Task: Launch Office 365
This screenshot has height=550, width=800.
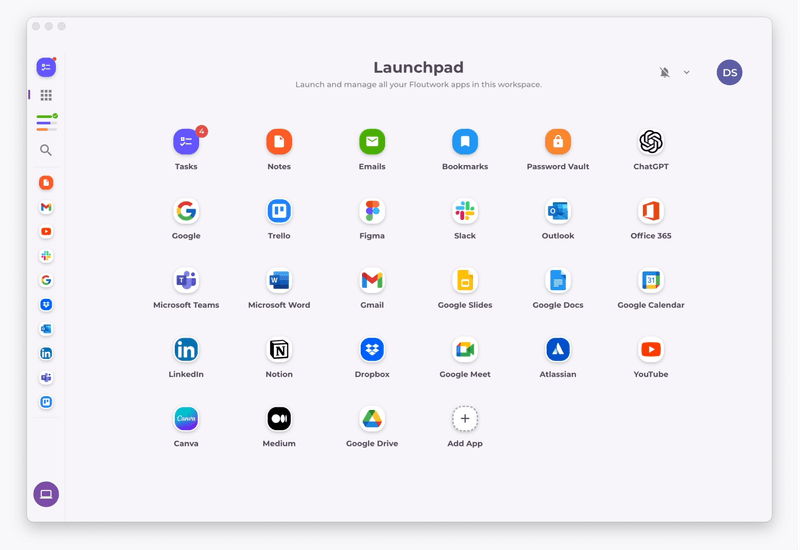Action: [x=651, y=211]
